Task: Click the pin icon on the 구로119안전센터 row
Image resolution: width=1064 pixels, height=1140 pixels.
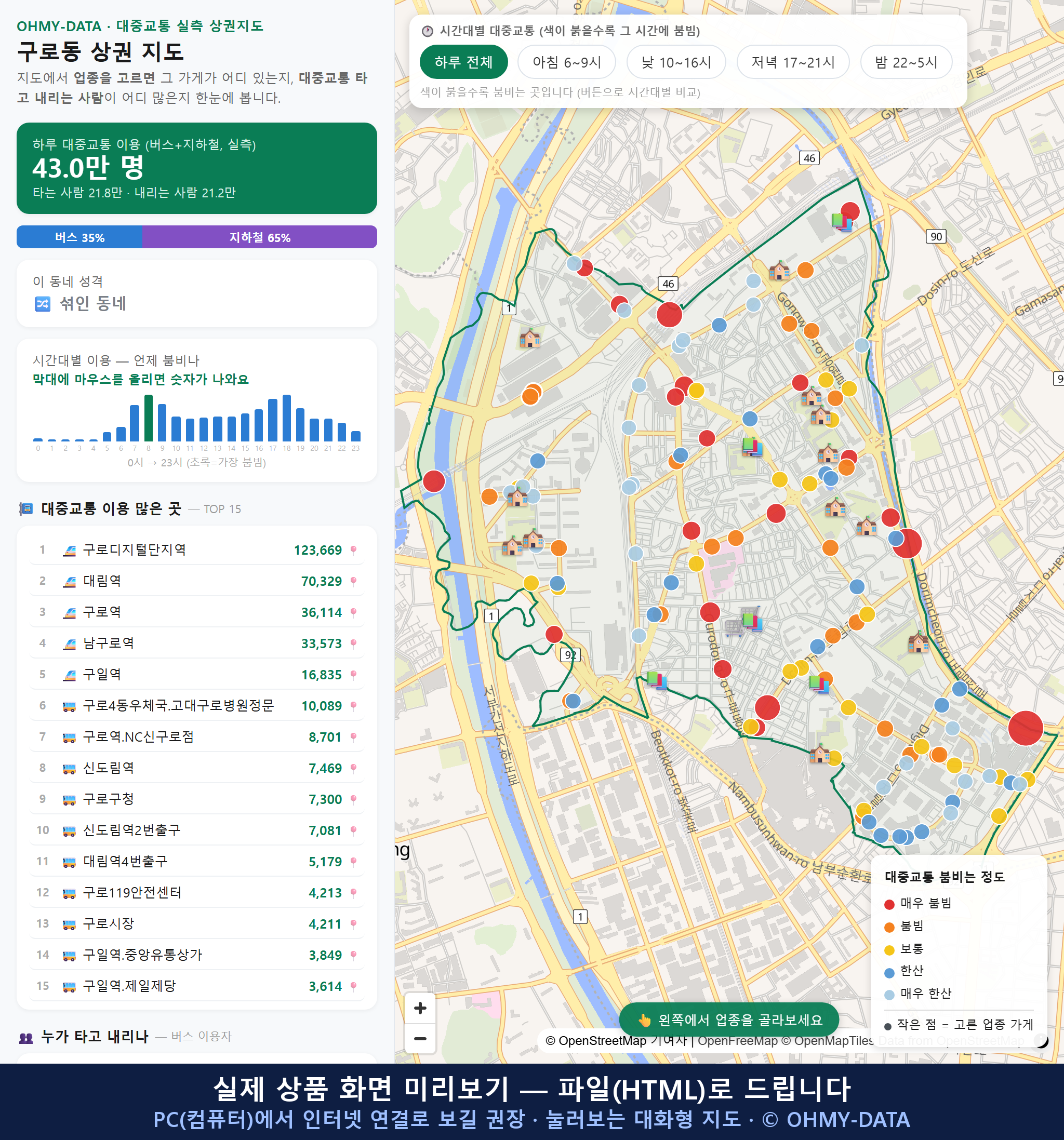Action: pos(353,893)
